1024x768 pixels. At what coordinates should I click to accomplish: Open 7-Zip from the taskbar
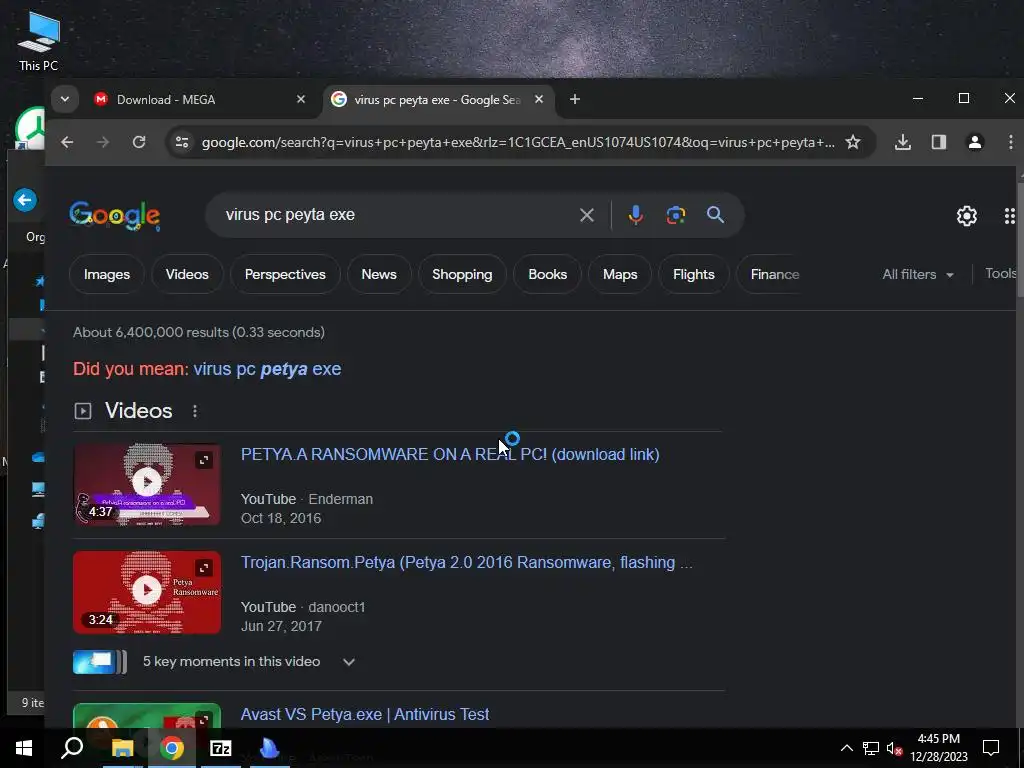221,748
